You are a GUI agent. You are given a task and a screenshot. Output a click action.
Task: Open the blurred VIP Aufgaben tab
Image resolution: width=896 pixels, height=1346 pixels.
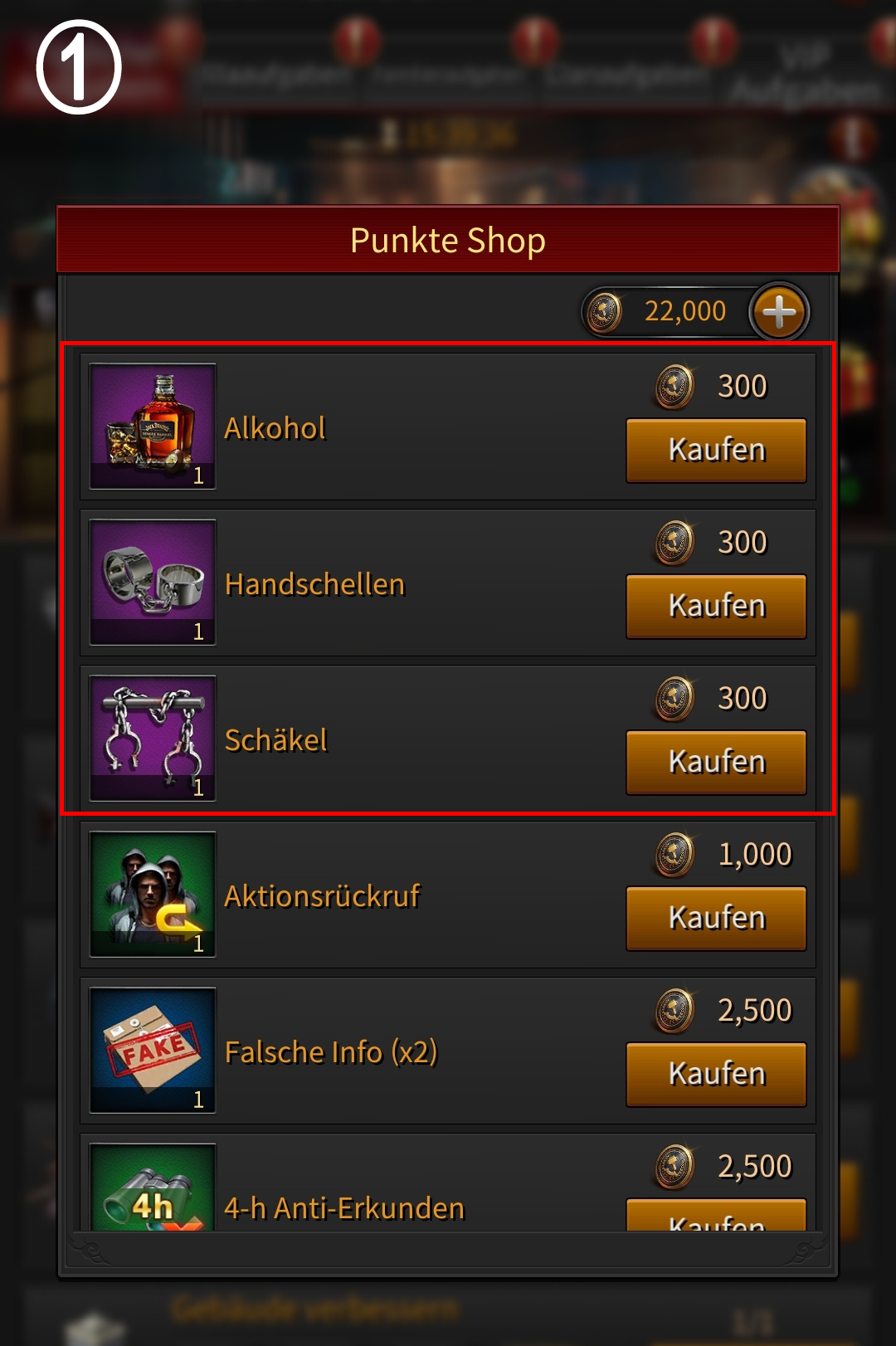pyautogui.click(x=806, y=73)
